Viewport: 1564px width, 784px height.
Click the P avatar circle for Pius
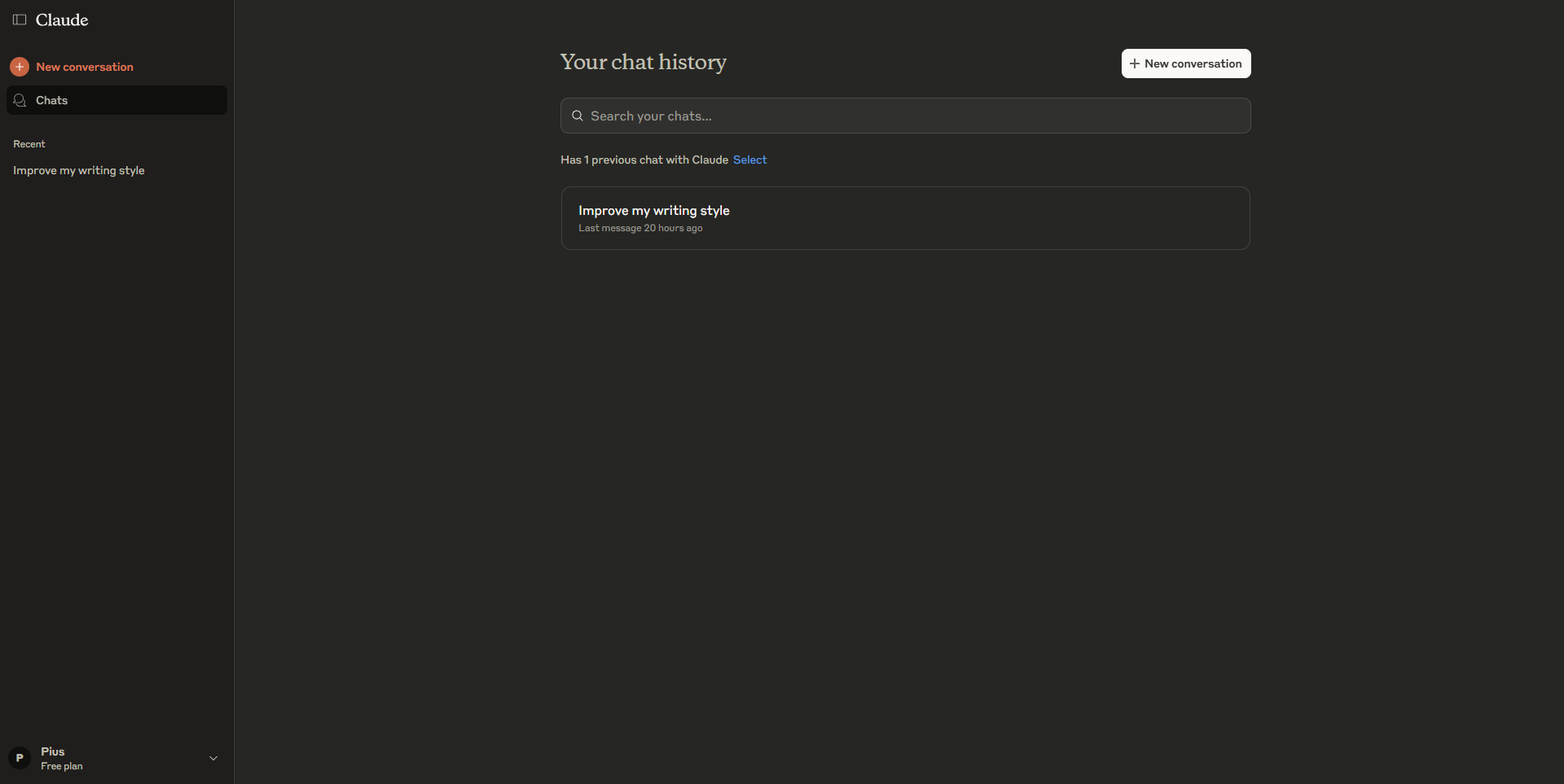coord(20,758)
